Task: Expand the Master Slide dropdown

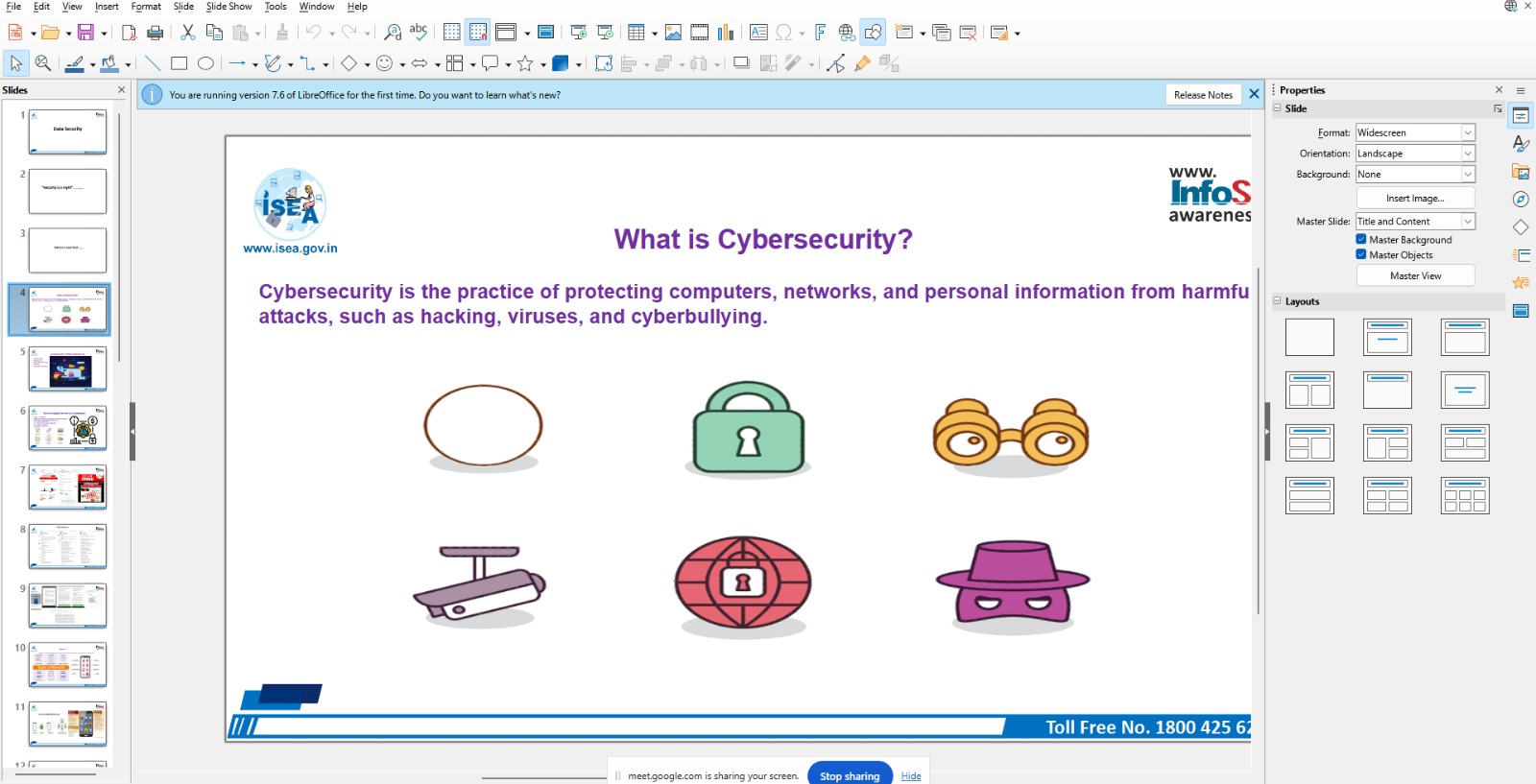Action: [1468, 222]
